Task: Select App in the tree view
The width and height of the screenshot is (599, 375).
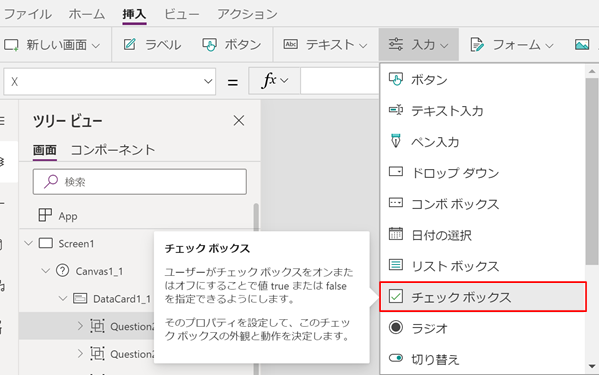Action: (68, 216)
